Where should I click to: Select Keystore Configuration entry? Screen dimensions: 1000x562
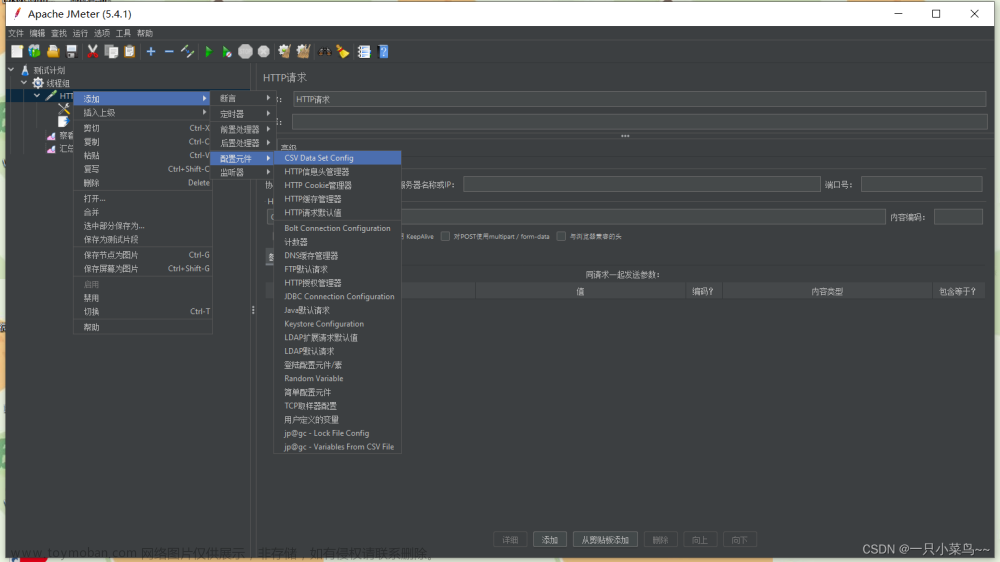[337, 323]
